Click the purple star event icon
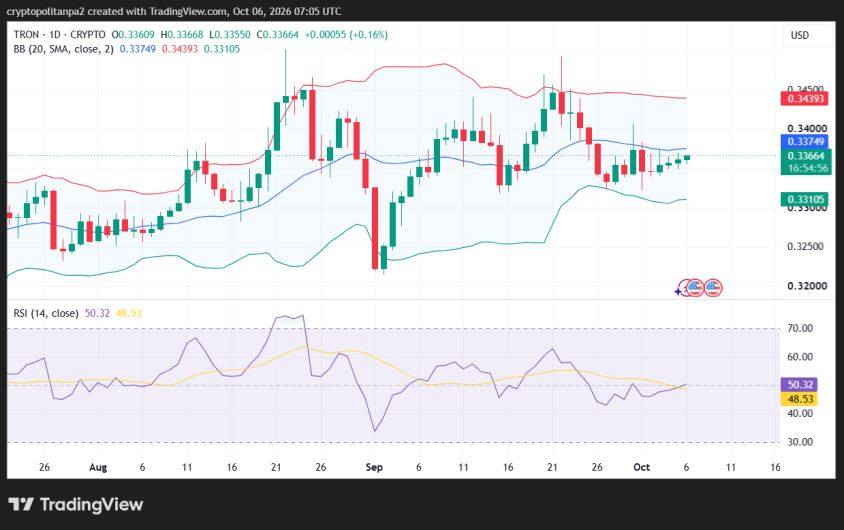This screenshot has width=844, height=530. pyautogui.click(x=681, y=289)
